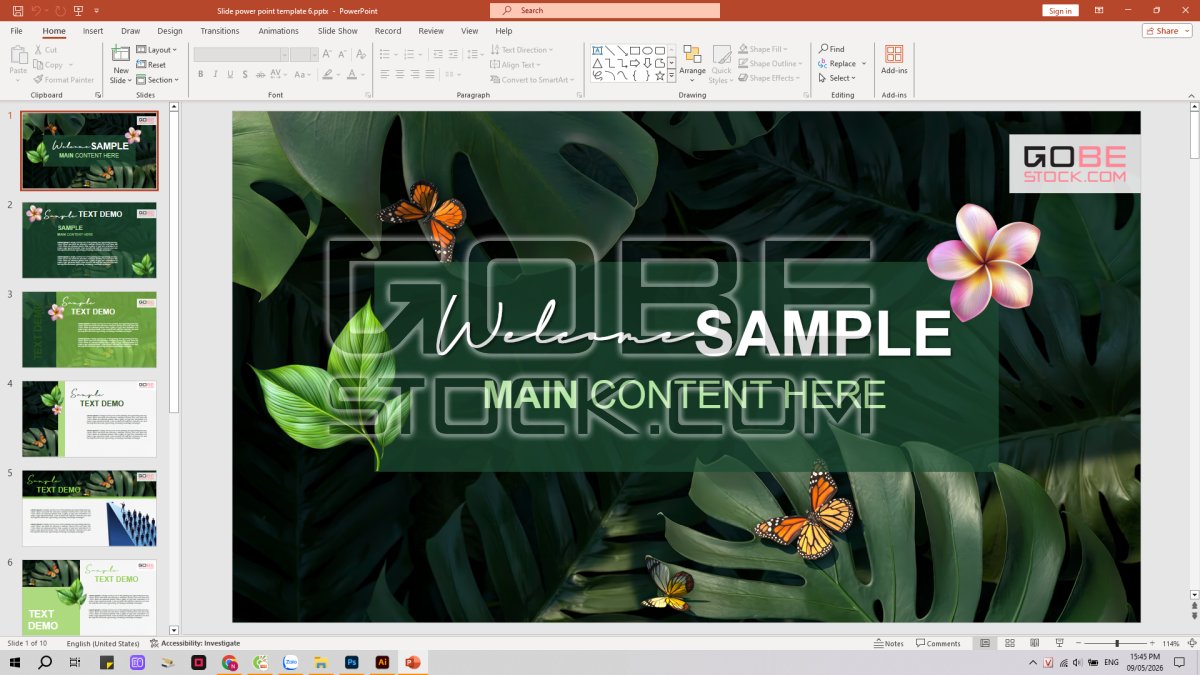Image resolution: width=1200 pixels, height=675 pixels.
Task: Select the rectangle shape in shapes gallery
Action: coord(634,50)
